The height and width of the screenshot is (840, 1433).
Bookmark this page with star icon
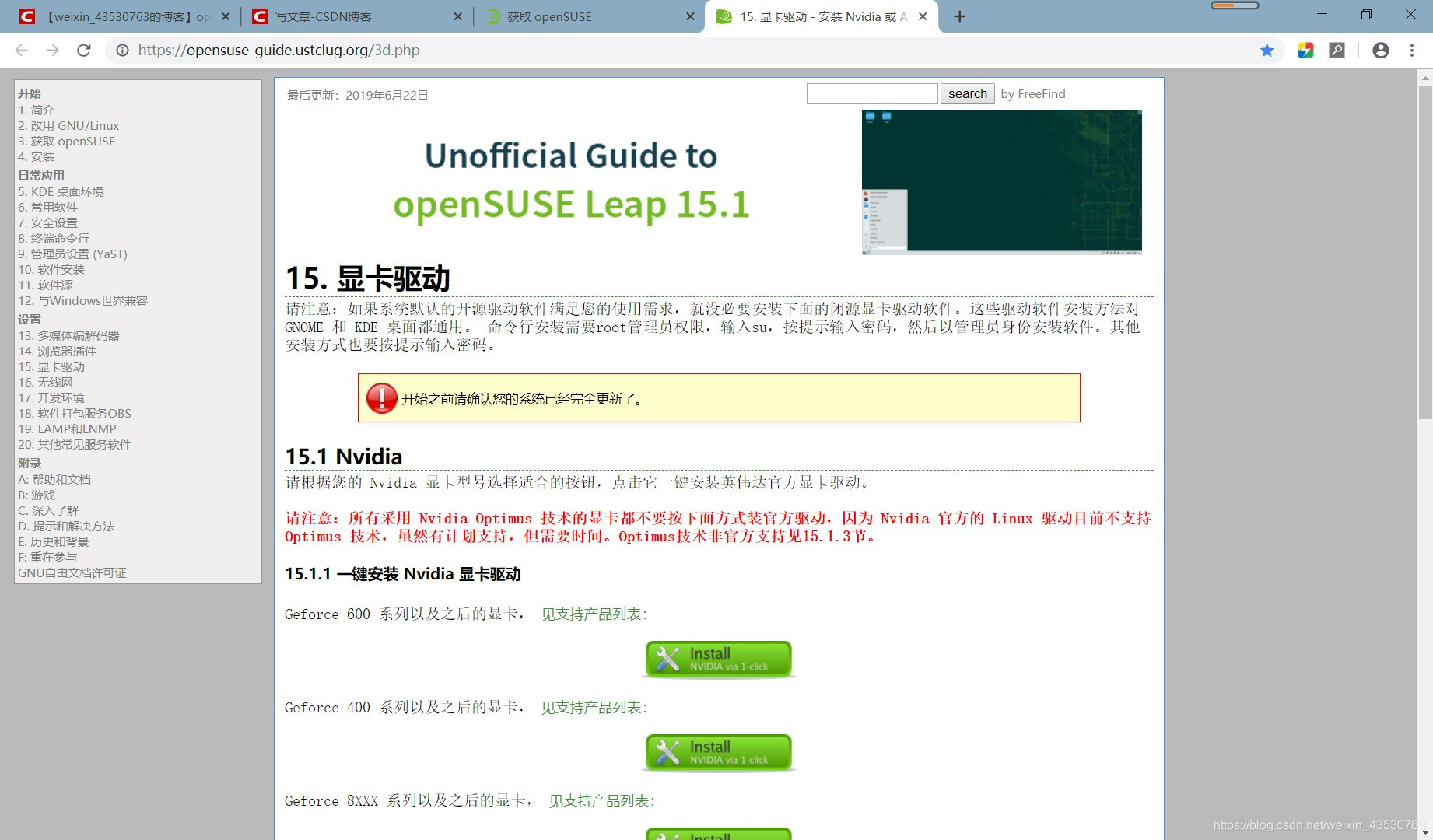1267,51
